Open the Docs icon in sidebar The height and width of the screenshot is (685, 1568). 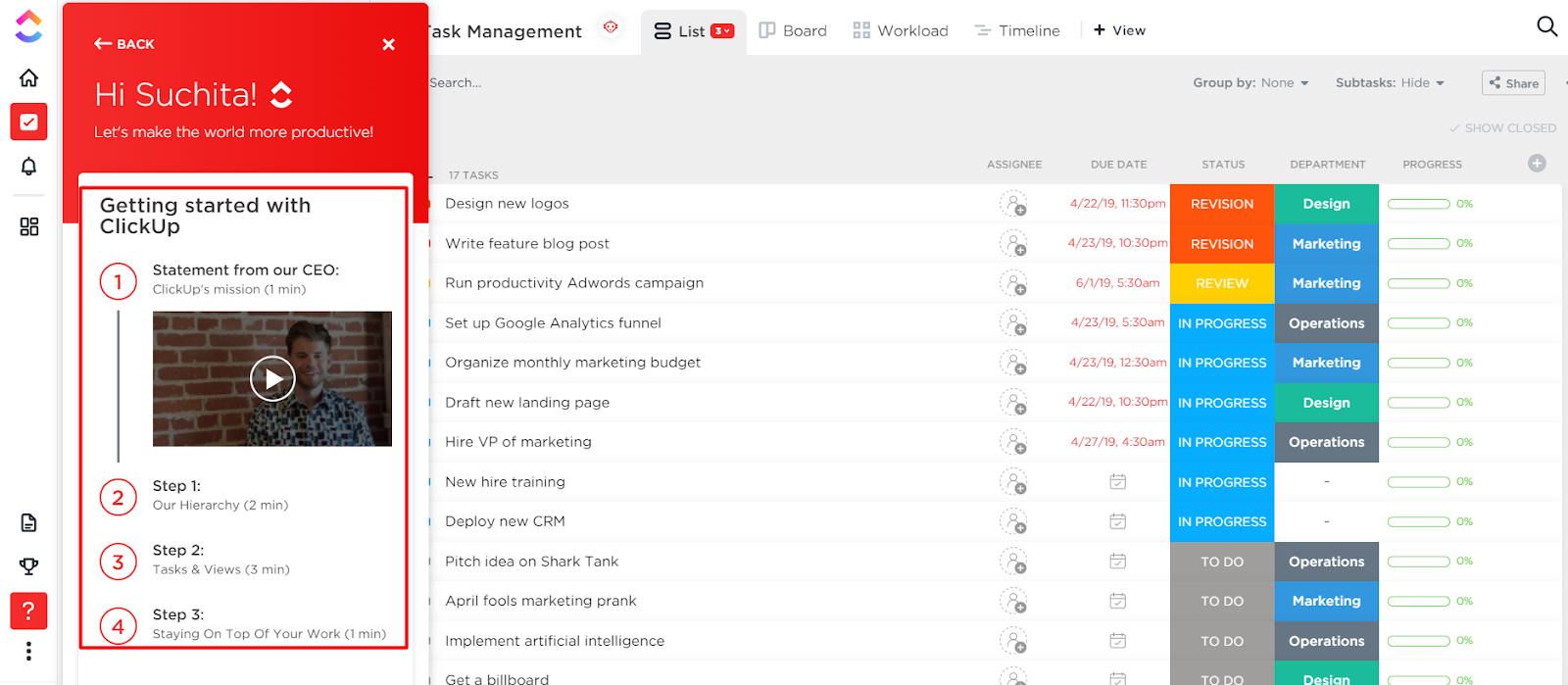(28, 522)
